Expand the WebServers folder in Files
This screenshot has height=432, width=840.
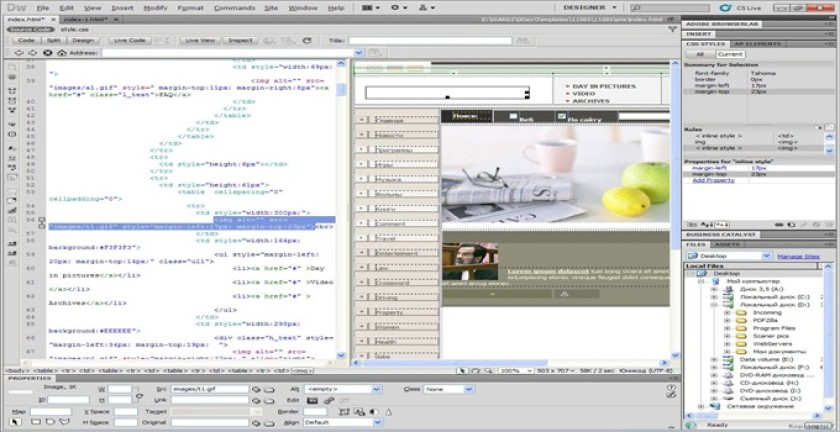[726, 344]
